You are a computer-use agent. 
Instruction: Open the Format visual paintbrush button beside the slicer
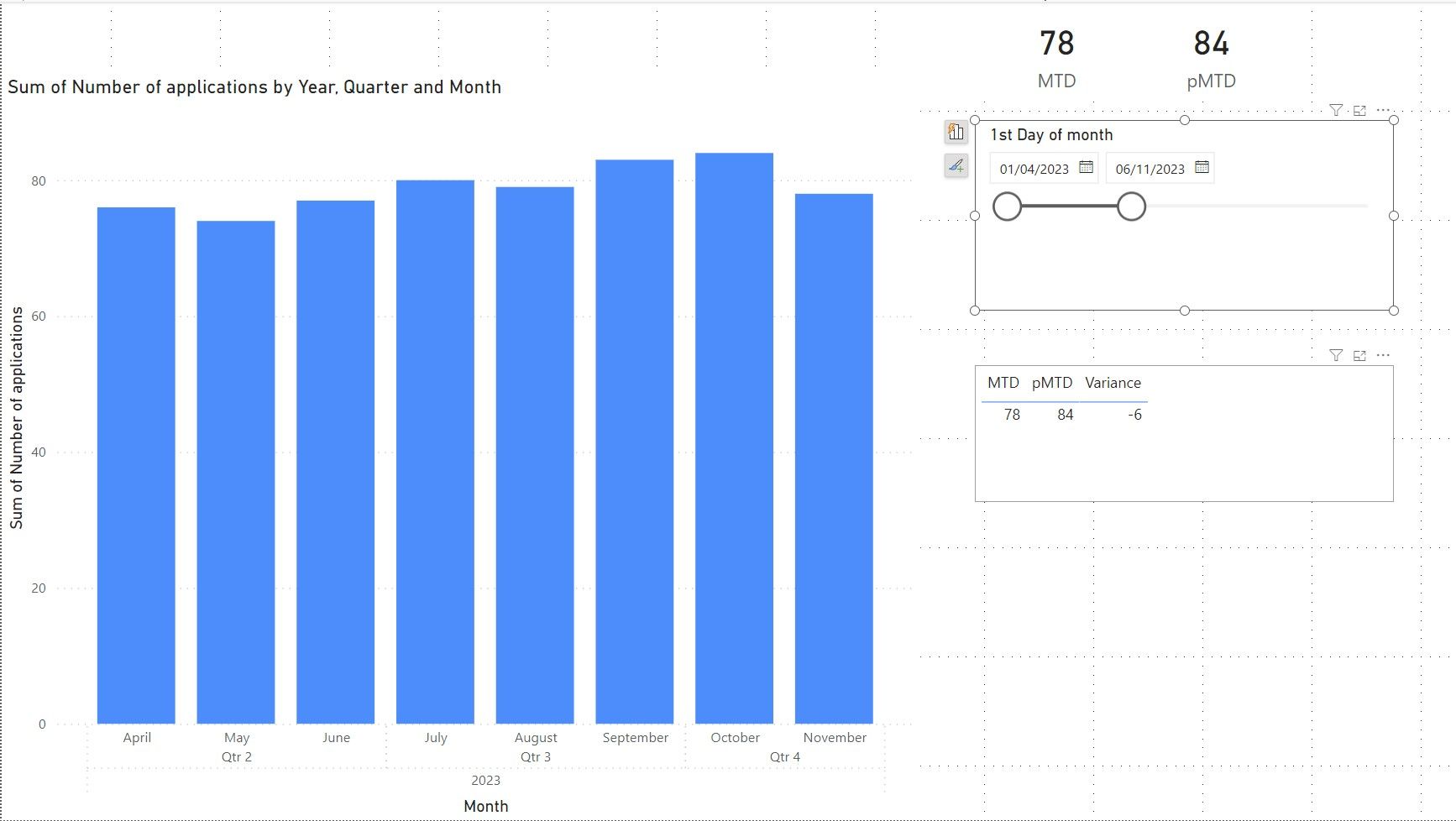coord(956,166)
